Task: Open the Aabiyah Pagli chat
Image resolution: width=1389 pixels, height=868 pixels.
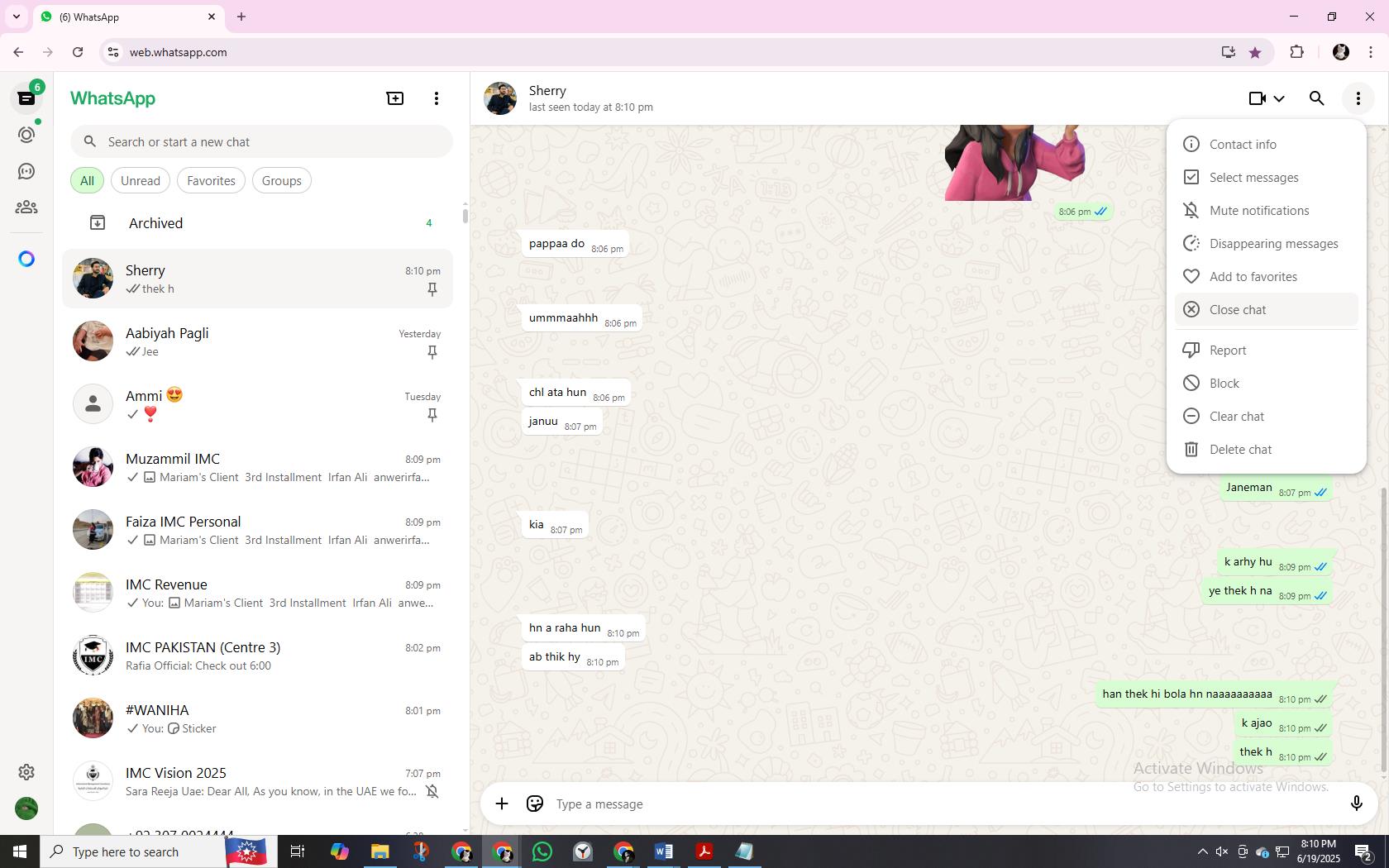Action: pos(257,341)
